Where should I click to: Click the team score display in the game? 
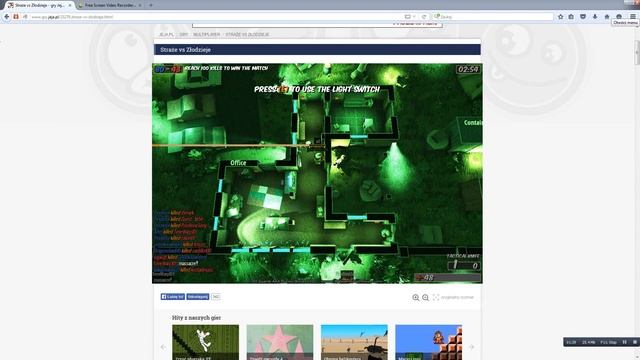coord(168,69)
